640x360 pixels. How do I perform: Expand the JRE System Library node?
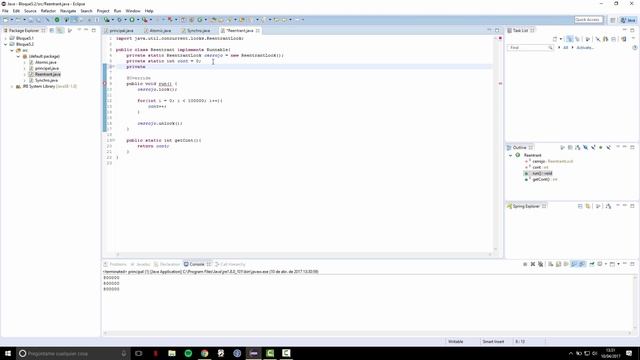12,87
